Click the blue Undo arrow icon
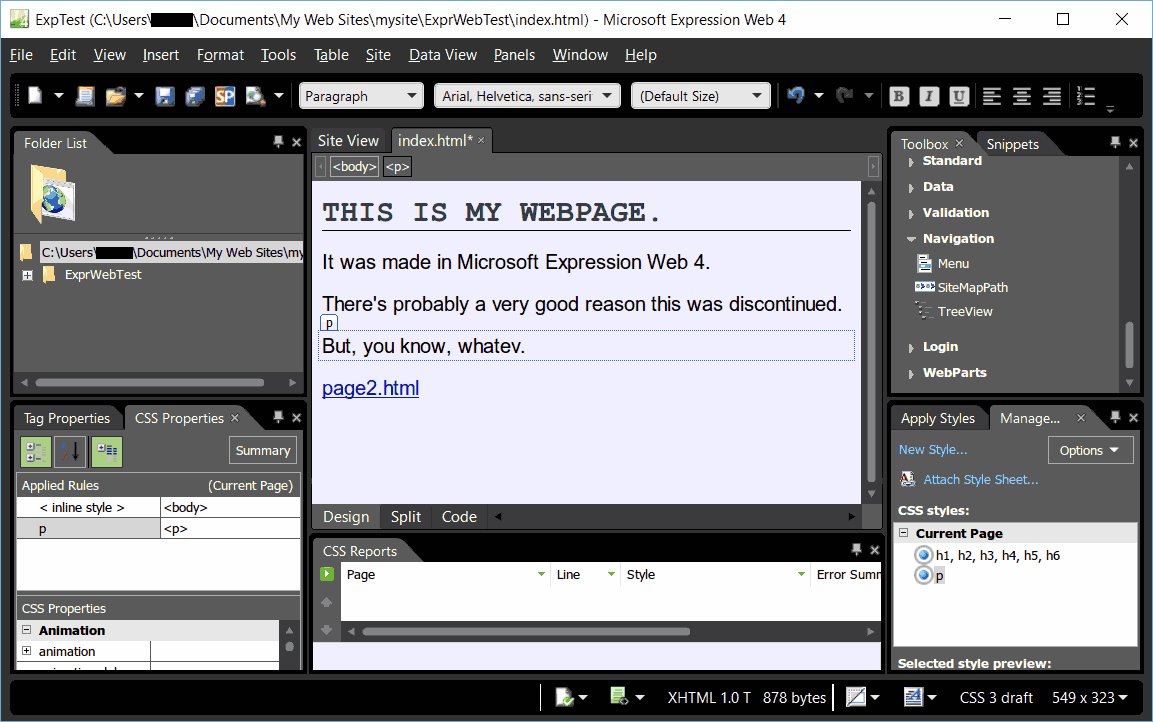Viewport: 1153px width, 722px height. [796, 96]
